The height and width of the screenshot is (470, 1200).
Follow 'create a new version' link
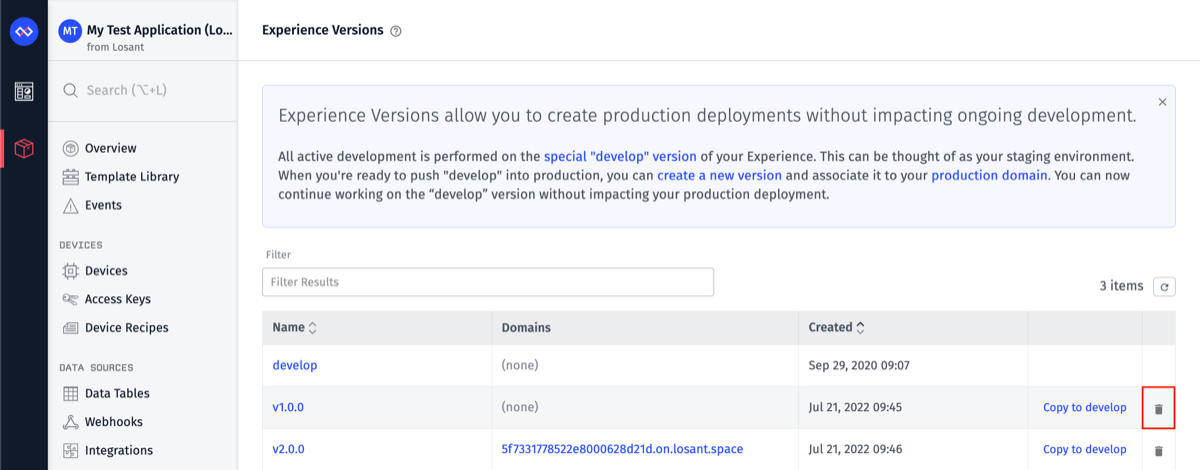(719, 176)
